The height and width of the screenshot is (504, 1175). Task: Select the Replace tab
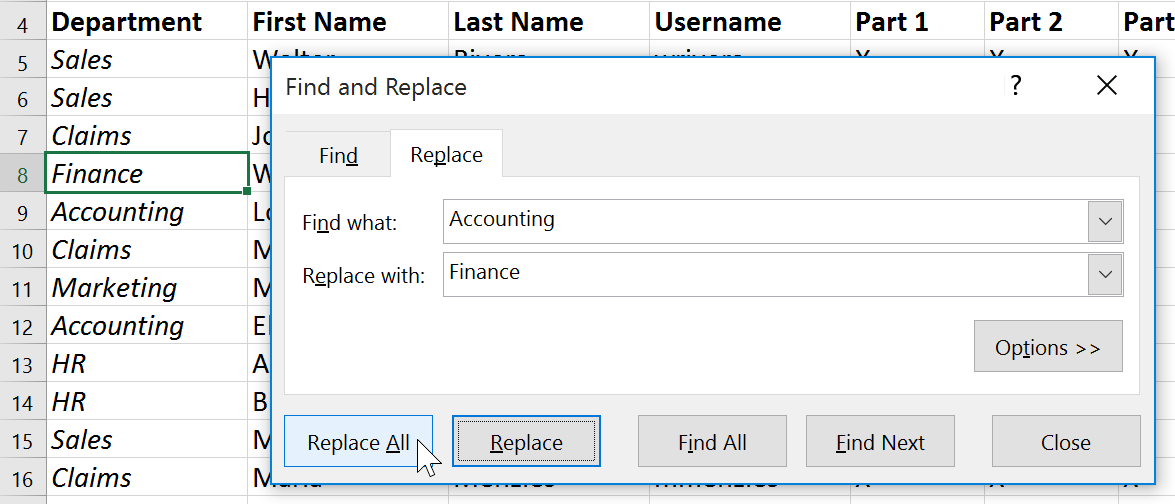click(446, 155)
